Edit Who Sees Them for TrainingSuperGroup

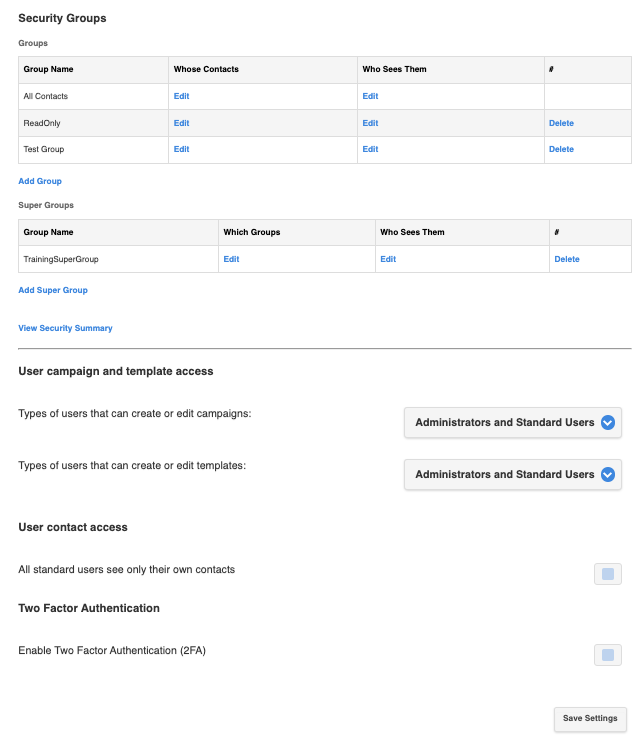388,259
